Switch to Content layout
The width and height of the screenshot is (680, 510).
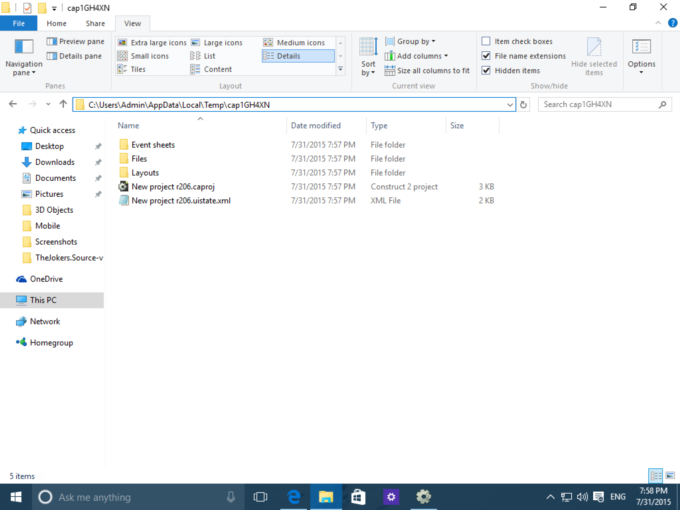(x=211, y=69)
